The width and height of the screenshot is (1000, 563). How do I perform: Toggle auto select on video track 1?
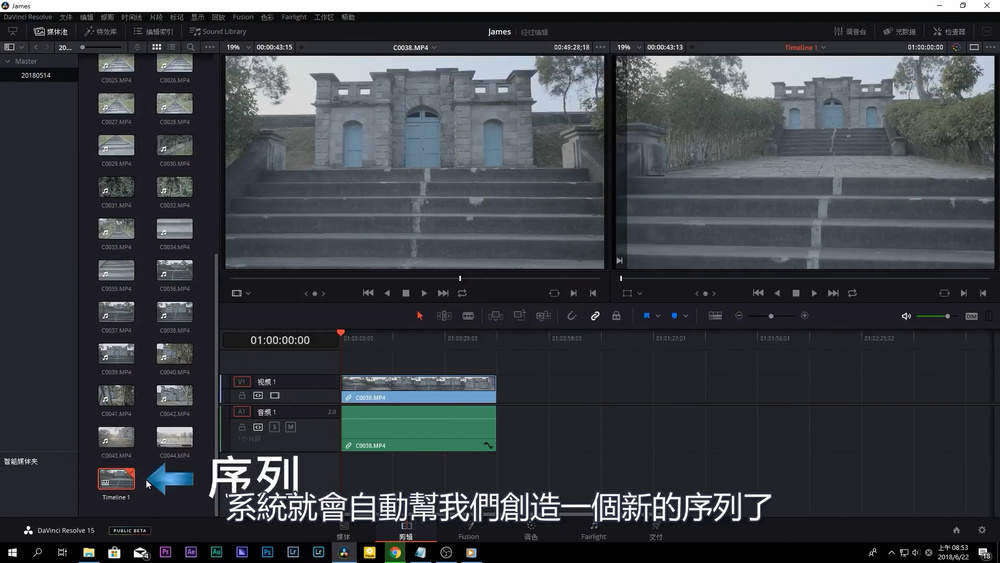[258, 396]
